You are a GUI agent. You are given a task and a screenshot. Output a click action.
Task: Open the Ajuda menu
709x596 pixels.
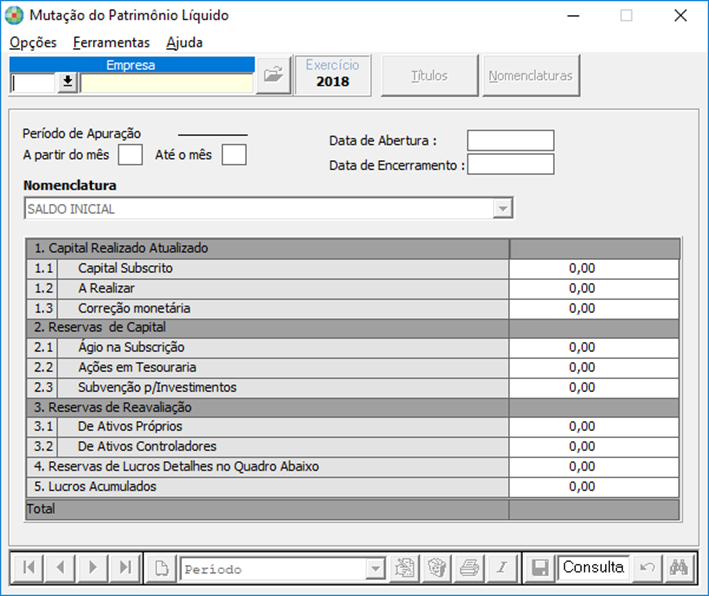tap(184, 43)
